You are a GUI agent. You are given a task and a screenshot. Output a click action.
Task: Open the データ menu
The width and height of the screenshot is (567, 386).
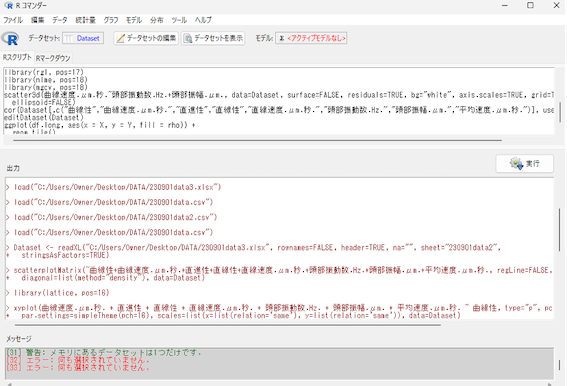point(60,20)
